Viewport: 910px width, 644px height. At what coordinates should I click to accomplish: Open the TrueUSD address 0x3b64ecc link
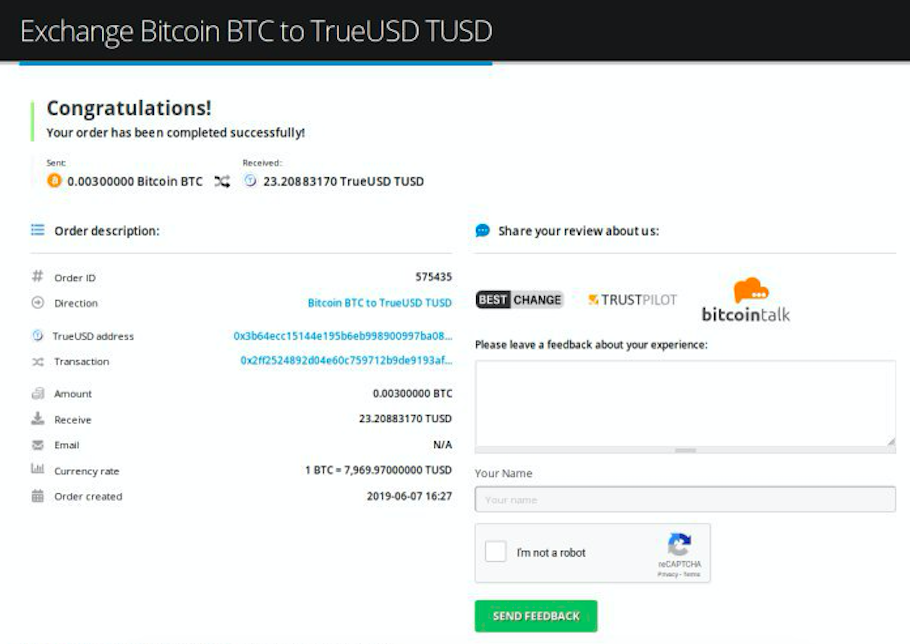pos(342,336)
